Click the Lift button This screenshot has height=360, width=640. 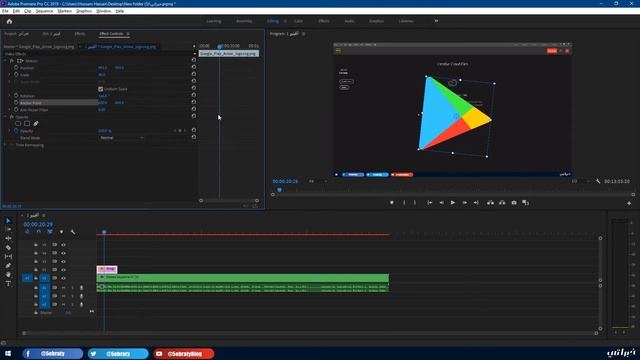coord(490,202)
